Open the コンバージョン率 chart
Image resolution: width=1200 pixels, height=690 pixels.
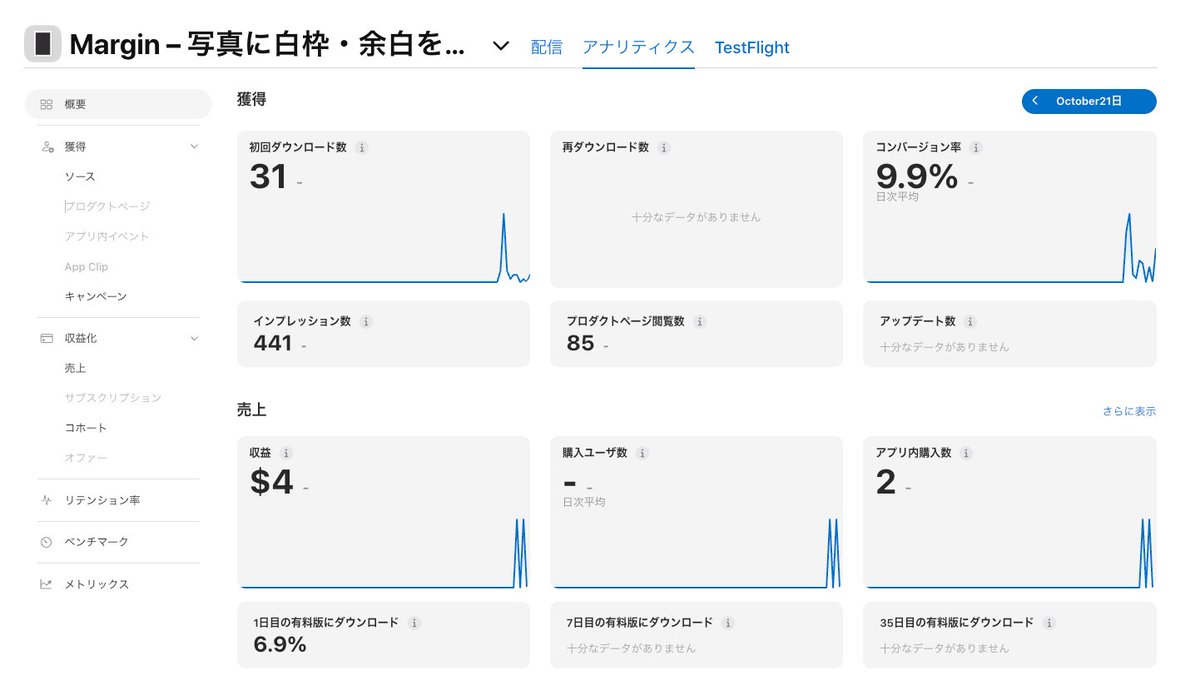(1010, 209)
